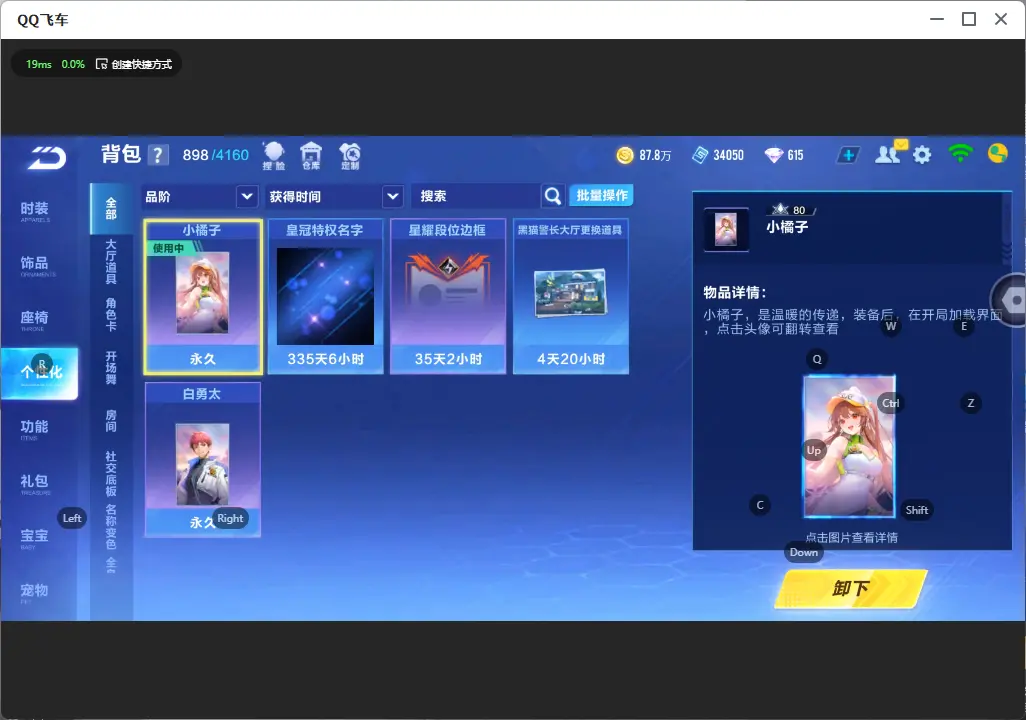
Task: Select the 房间 room sub-tab
Action: point(111,421)
